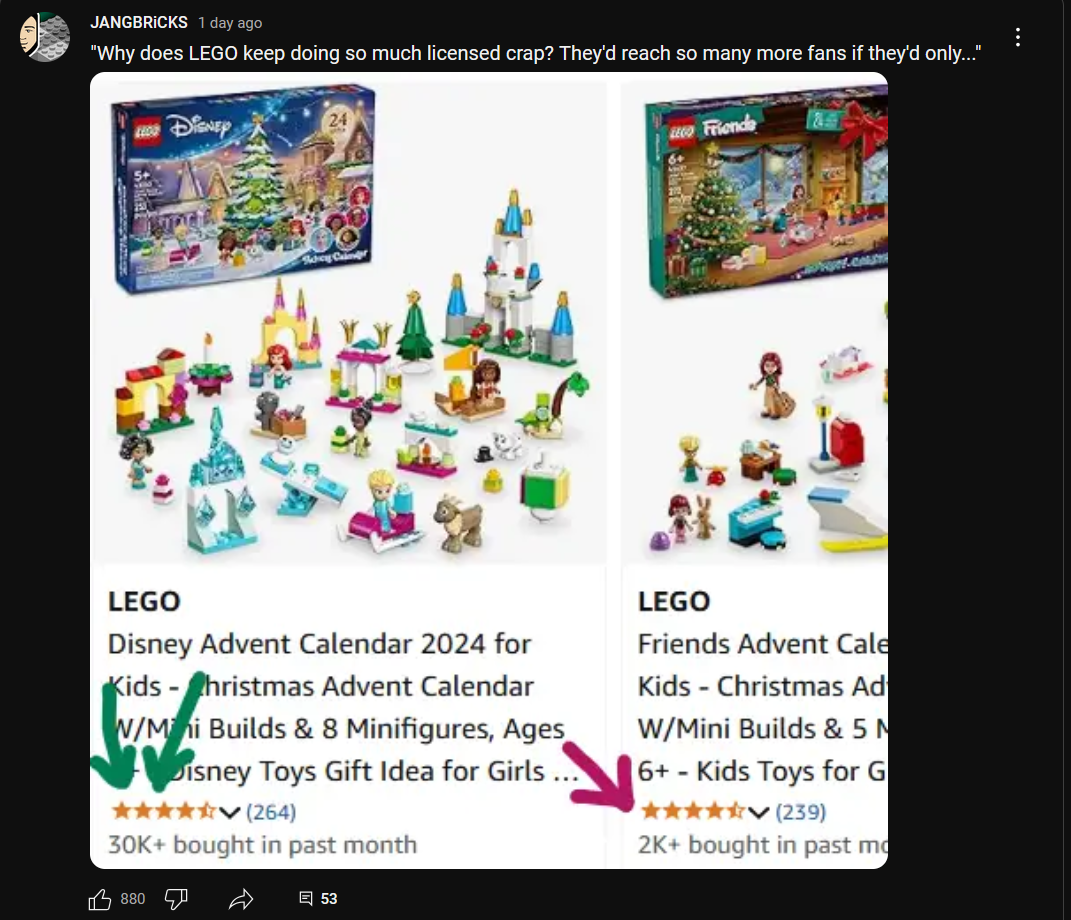
Task: Open the '1 day ago' timestamp link
Action: click(x=230, y=23)
